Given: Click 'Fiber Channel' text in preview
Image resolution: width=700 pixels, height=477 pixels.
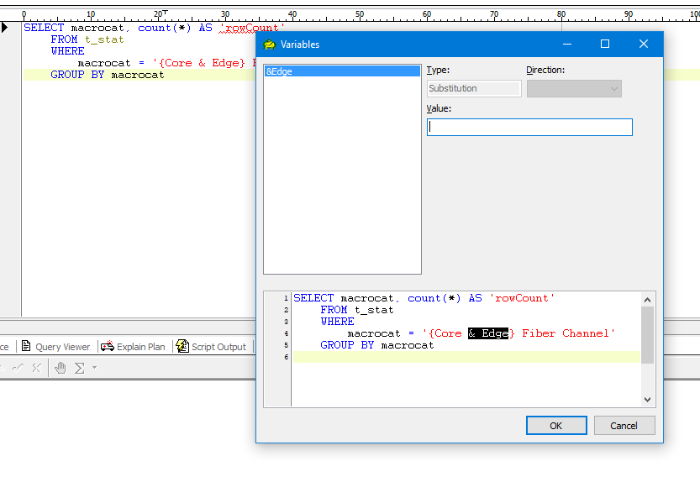Looking at the screenshot, I should click(x=565, y=333).
